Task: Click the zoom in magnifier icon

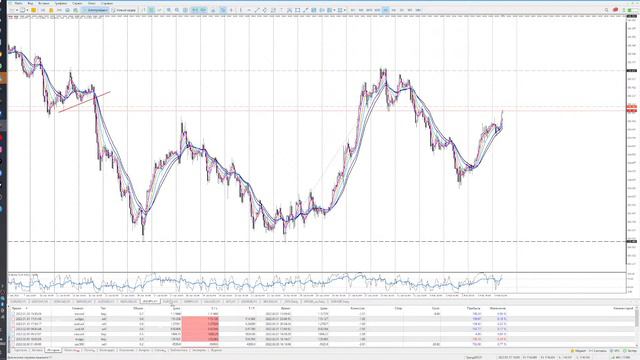Action: pos(169,10)
